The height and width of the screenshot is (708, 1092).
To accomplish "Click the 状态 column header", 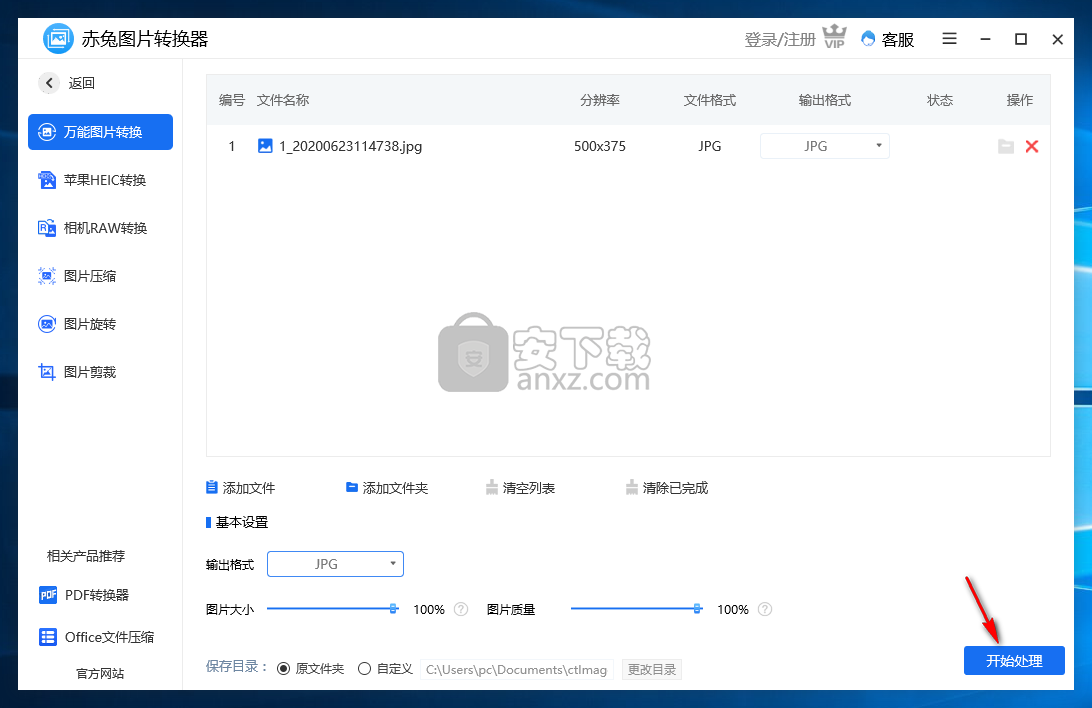I will [939, 100].
